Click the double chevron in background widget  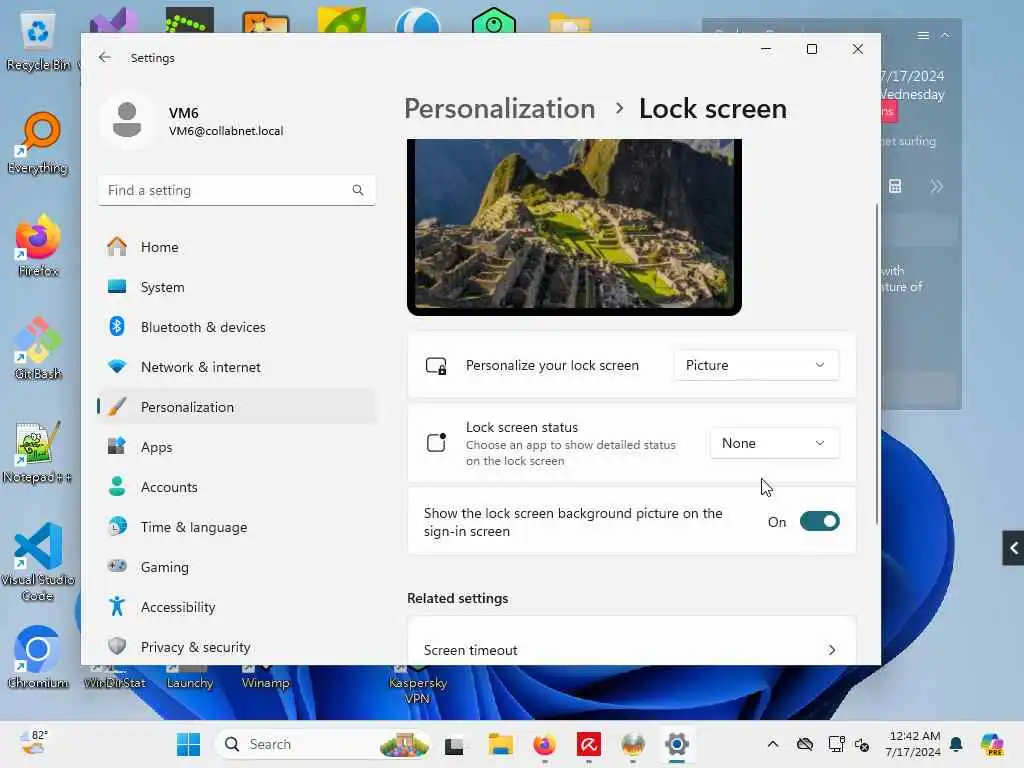coord(936,187)
